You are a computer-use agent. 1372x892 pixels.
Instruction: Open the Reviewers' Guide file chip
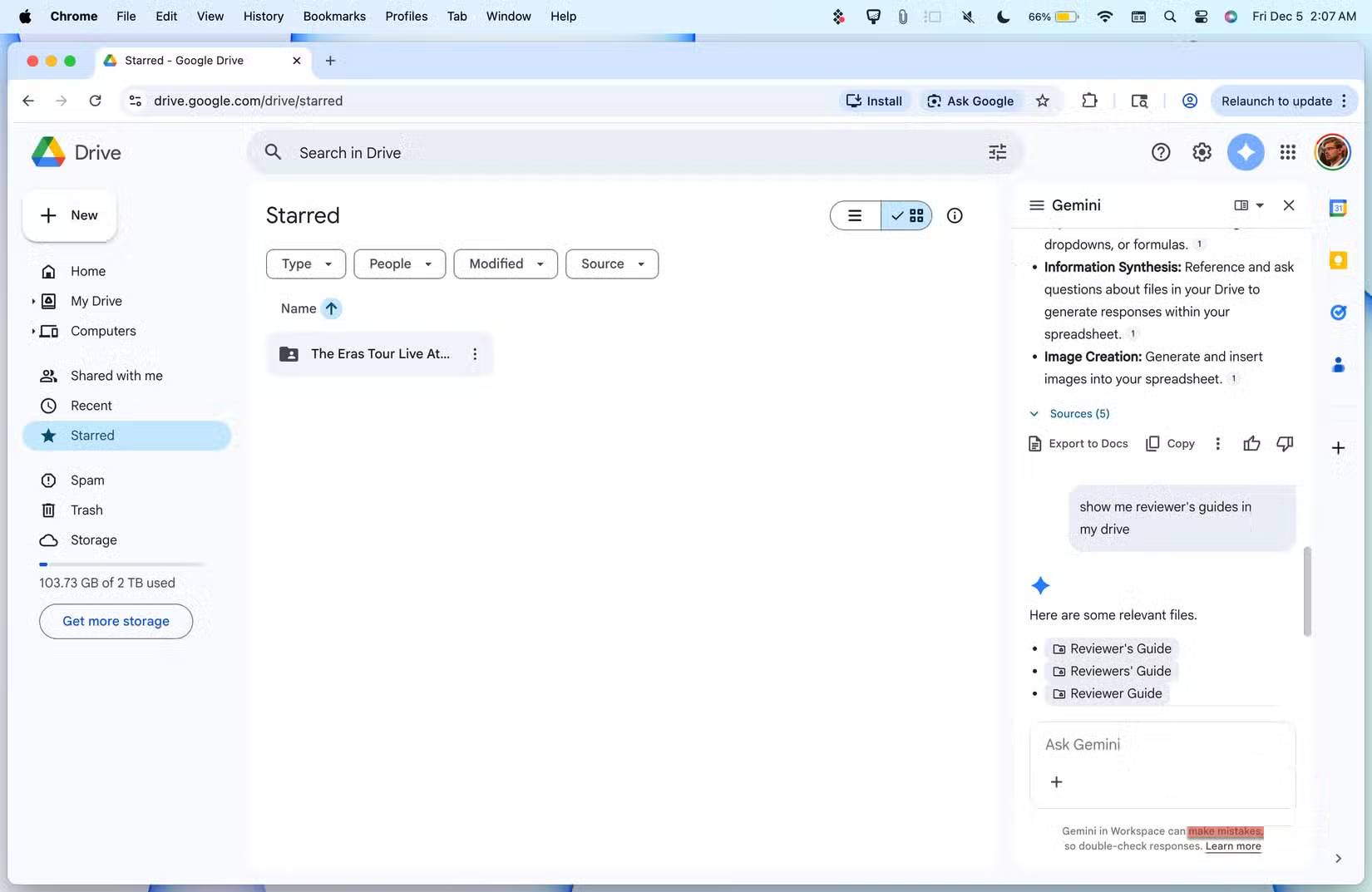[x=1112, y=671]
